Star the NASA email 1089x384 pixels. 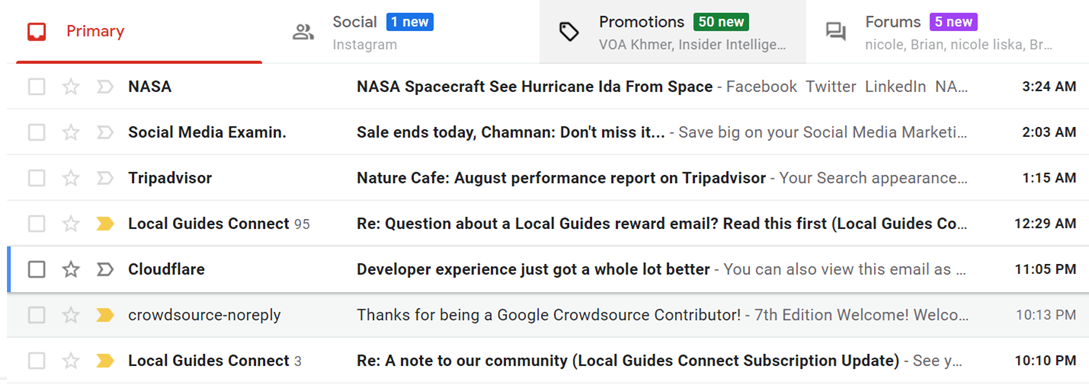click(71, 87)
